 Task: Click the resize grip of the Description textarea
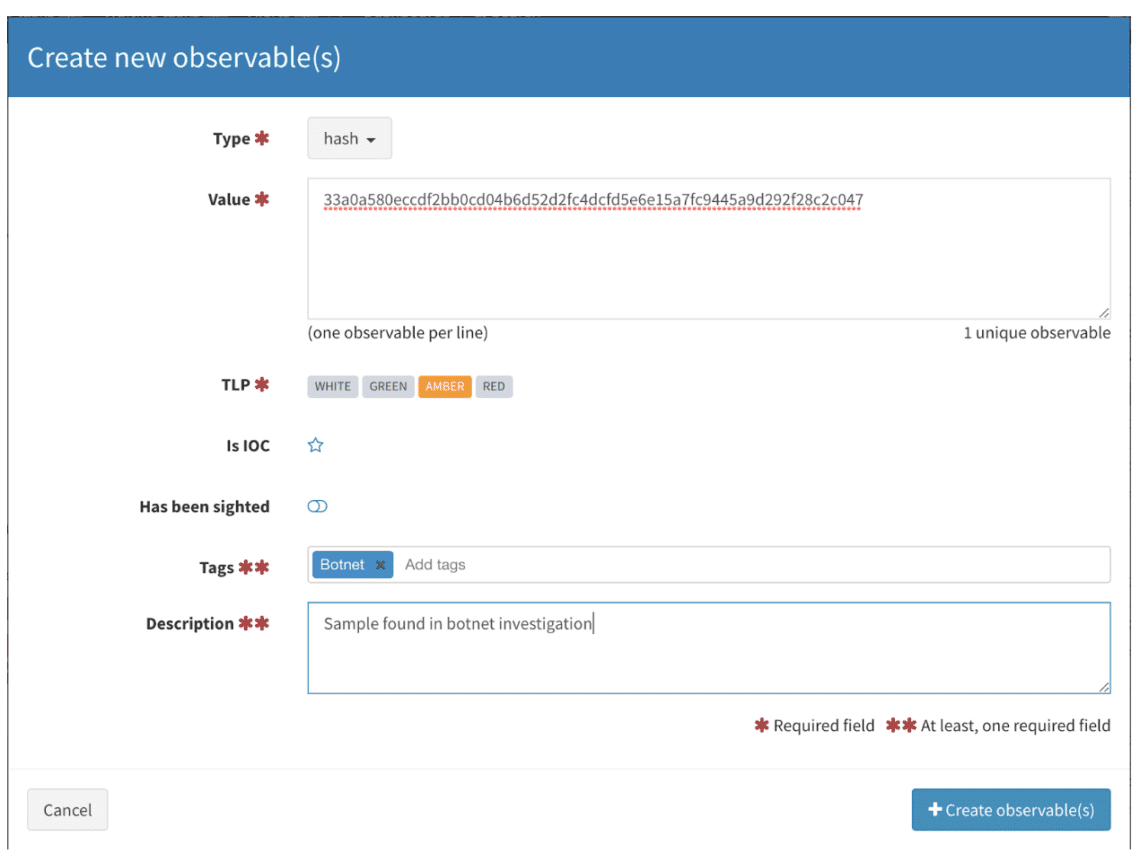point(1105,685)
